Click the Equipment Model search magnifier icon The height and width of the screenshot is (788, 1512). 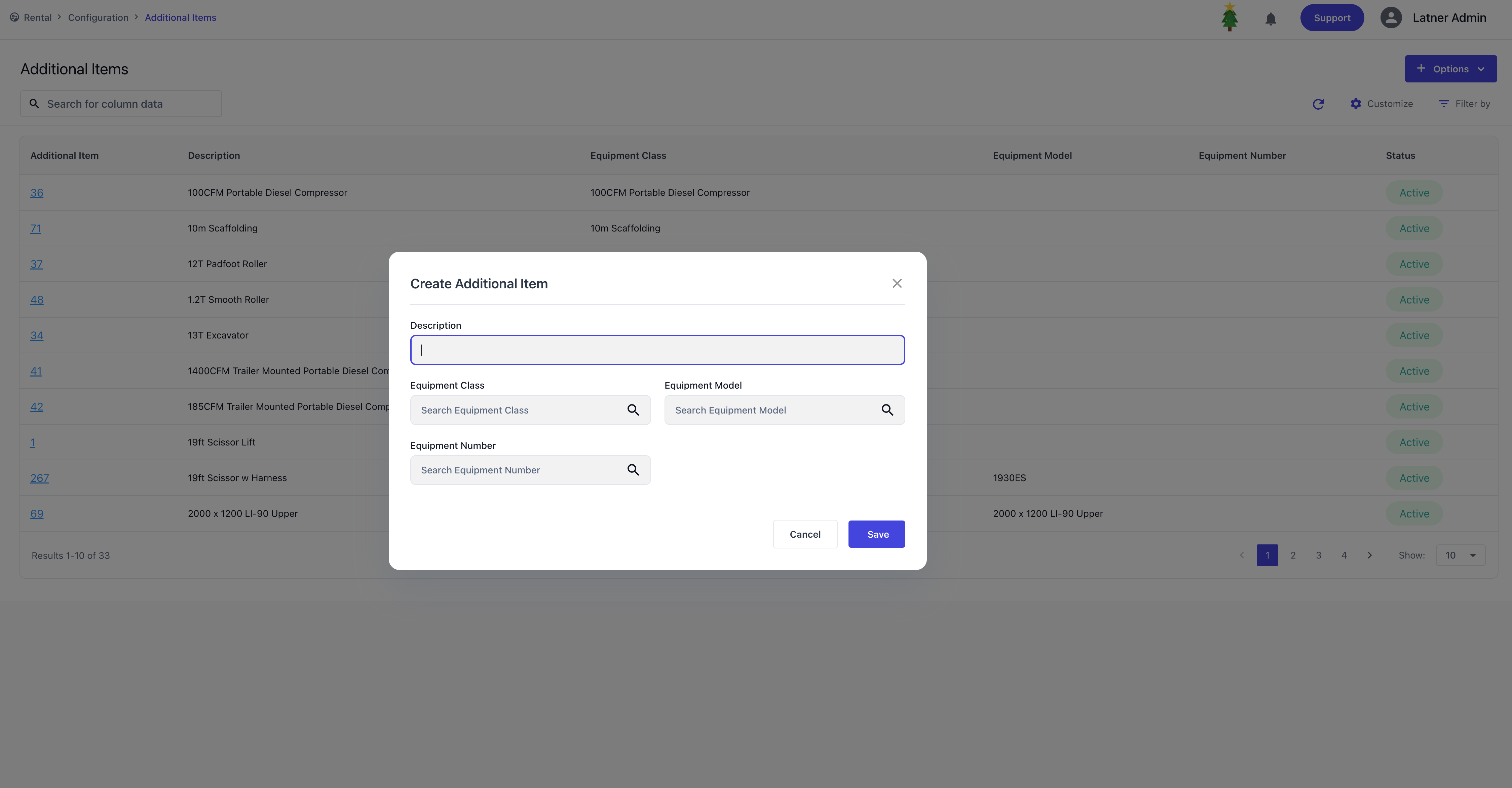coord(887,410)
